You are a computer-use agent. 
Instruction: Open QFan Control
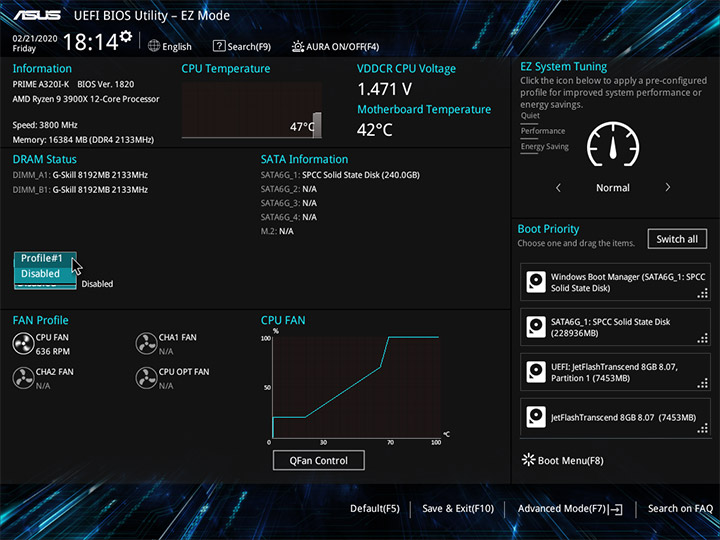(319, 460)
